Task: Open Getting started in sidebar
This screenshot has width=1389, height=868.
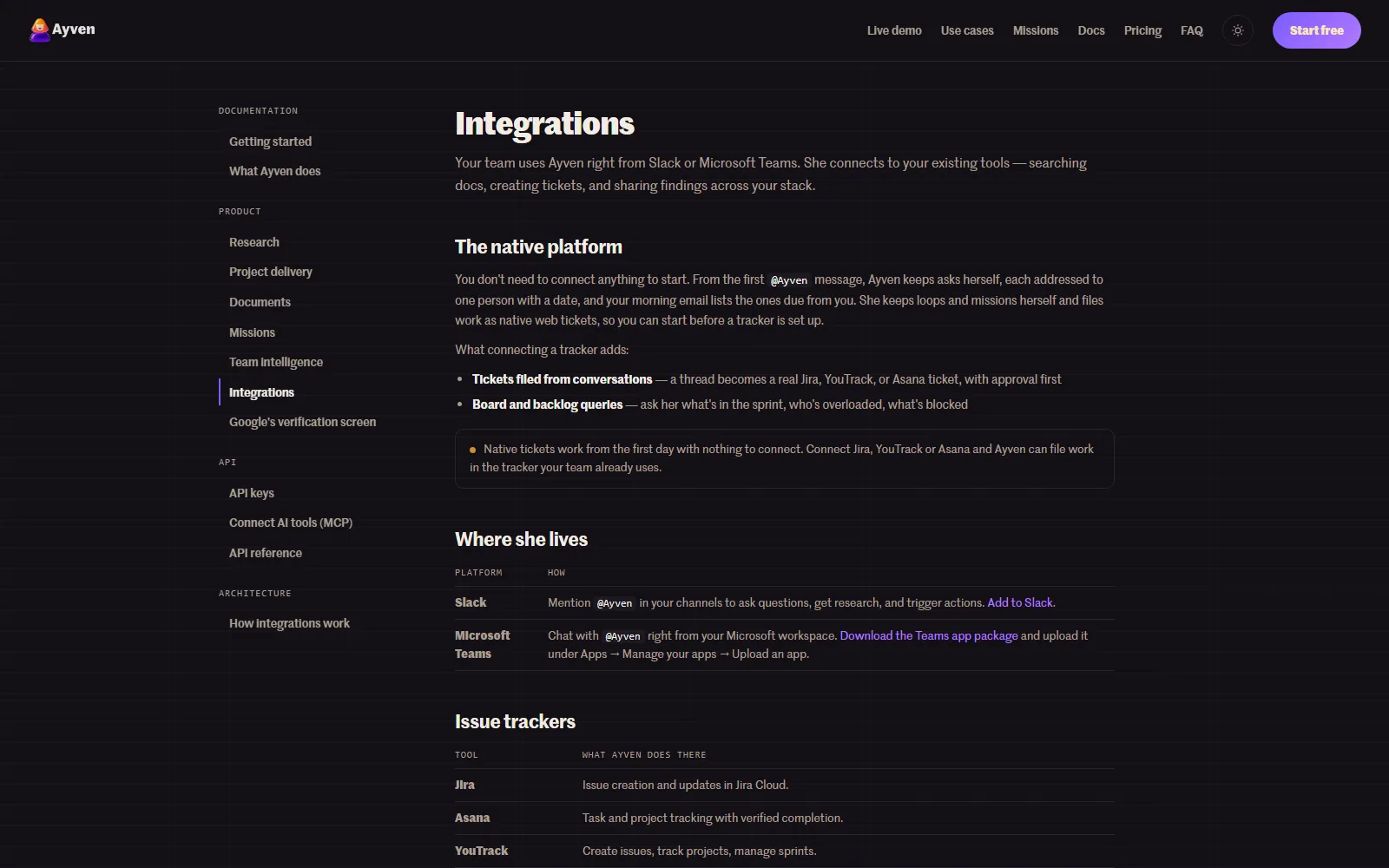Action: (x=270, y=141)
